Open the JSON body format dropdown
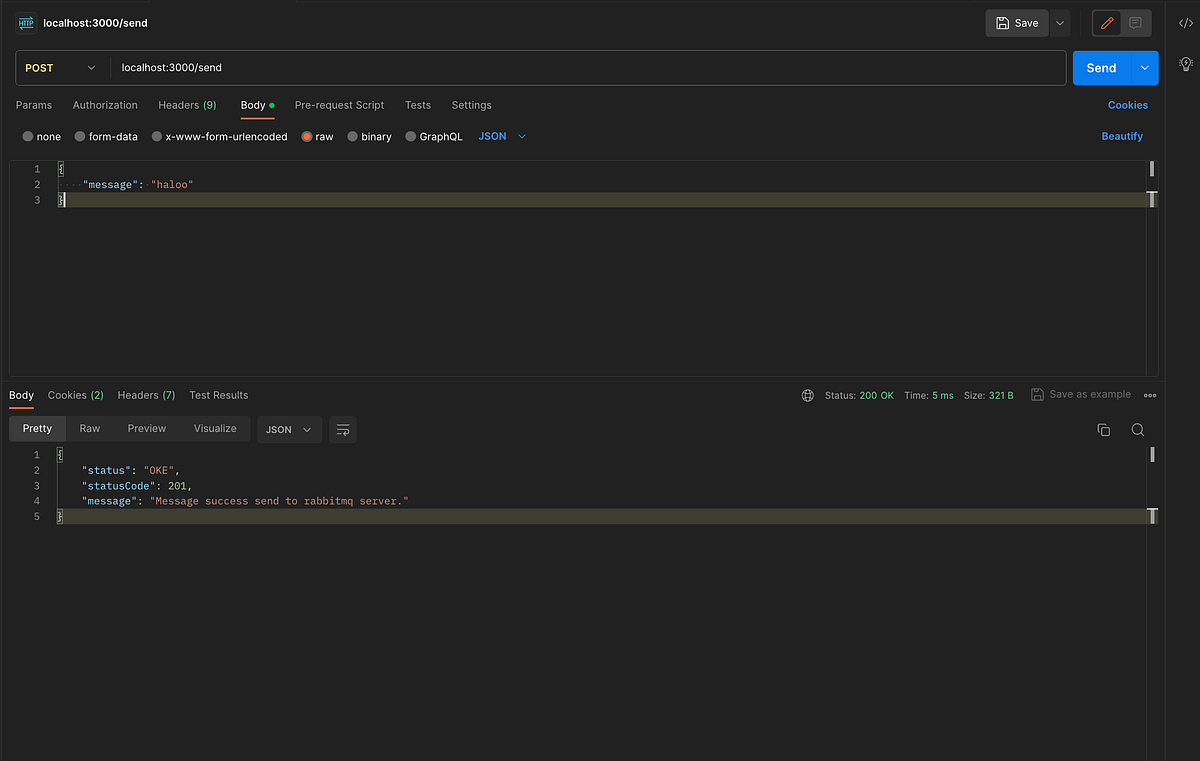 coord(501,136)
